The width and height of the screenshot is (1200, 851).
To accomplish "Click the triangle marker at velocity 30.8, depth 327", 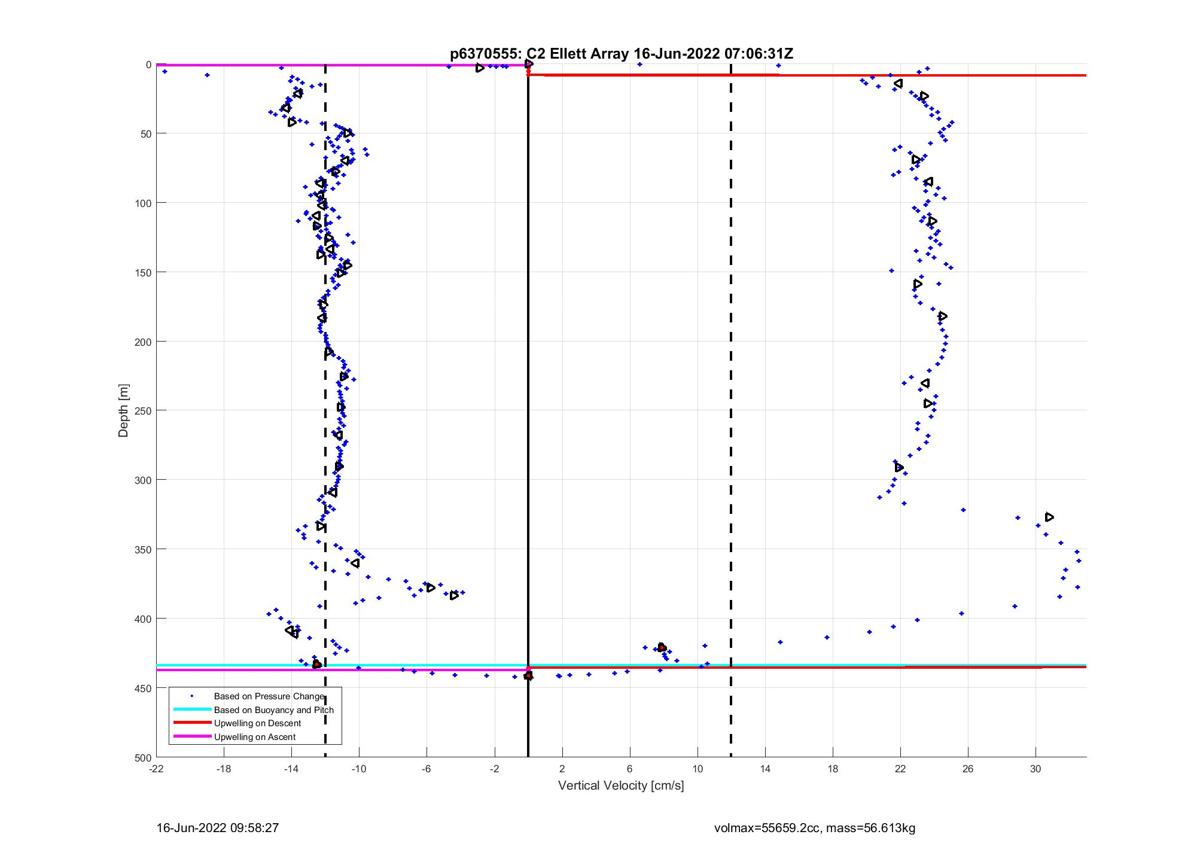I will (1050, 517).
